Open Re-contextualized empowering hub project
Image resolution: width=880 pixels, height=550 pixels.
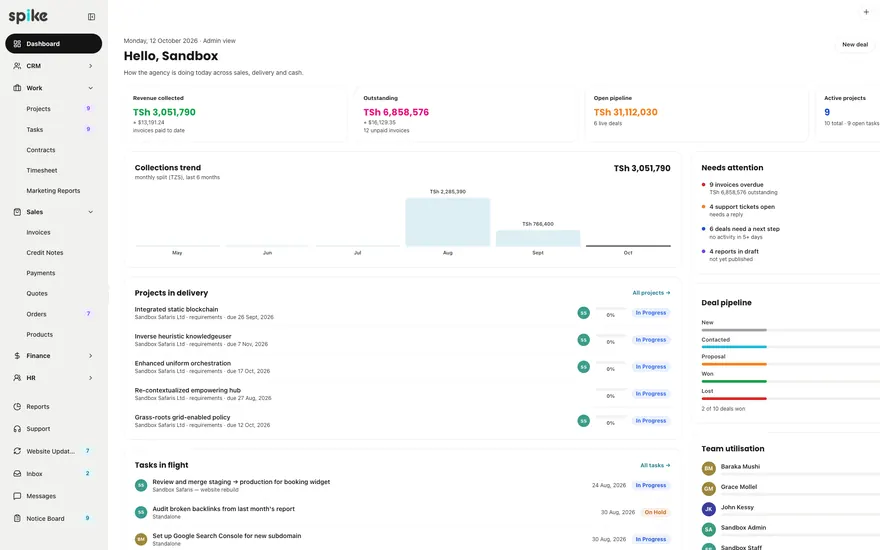coord(187,390)
